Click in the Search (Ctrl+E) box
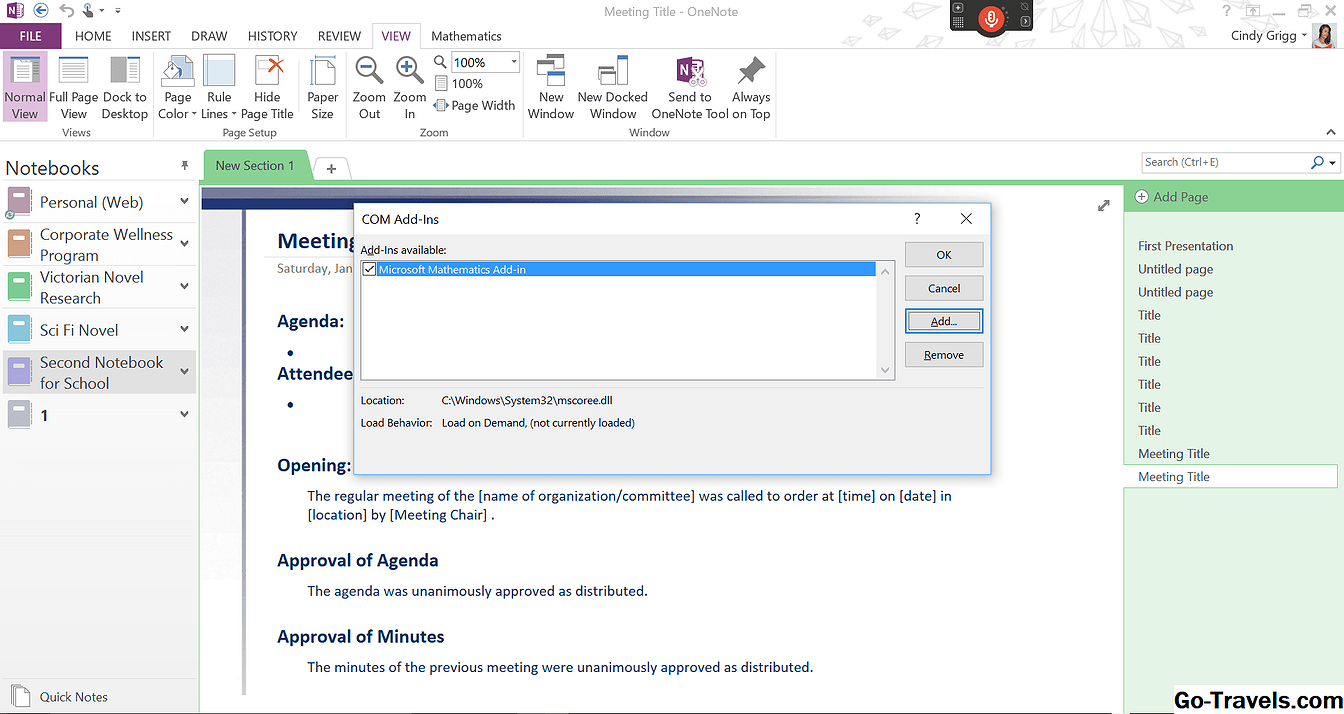 (x=1225, y=162)
